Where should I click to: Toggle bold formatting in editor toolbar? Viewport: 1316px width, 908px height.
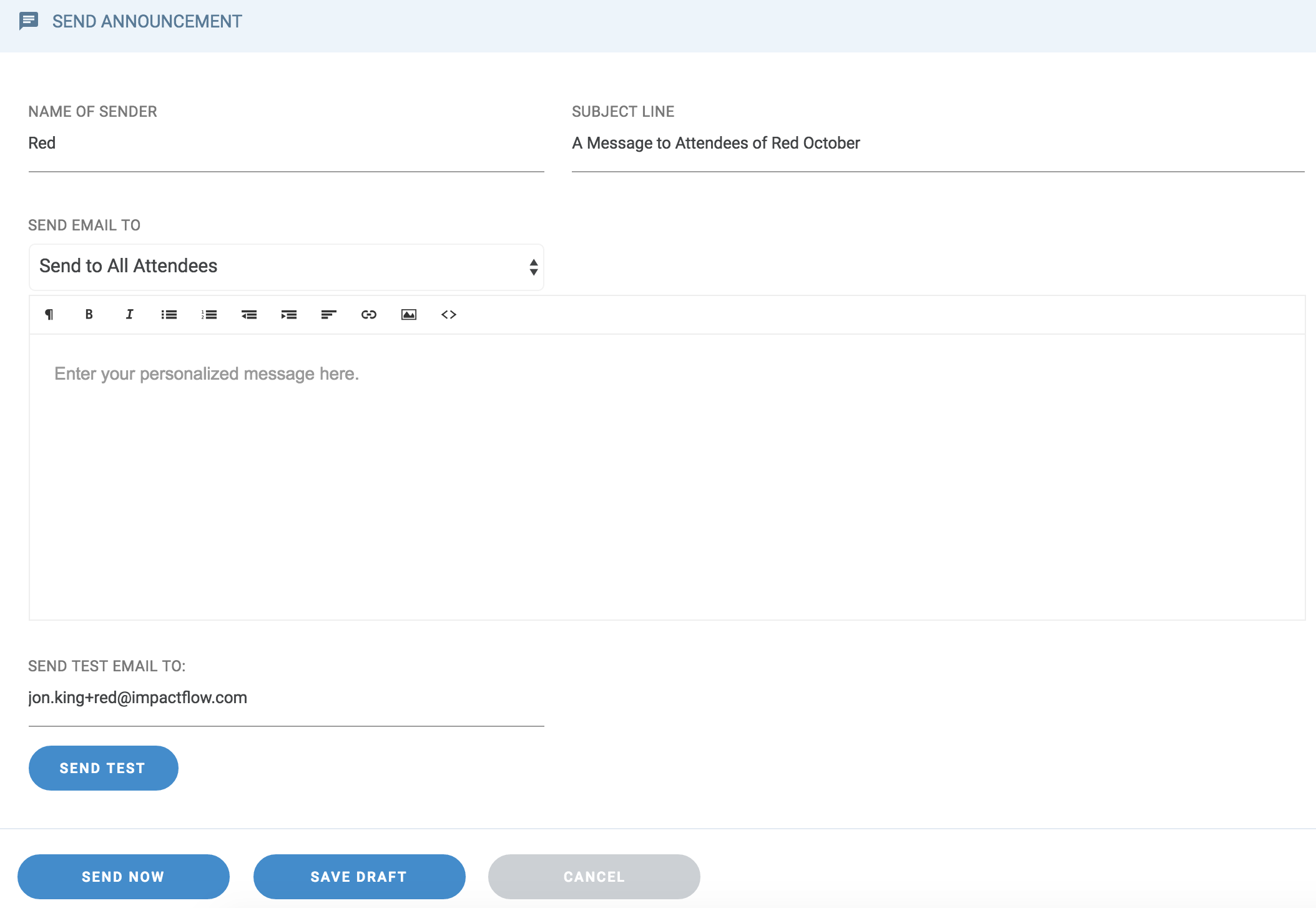(x=89, y=314)
